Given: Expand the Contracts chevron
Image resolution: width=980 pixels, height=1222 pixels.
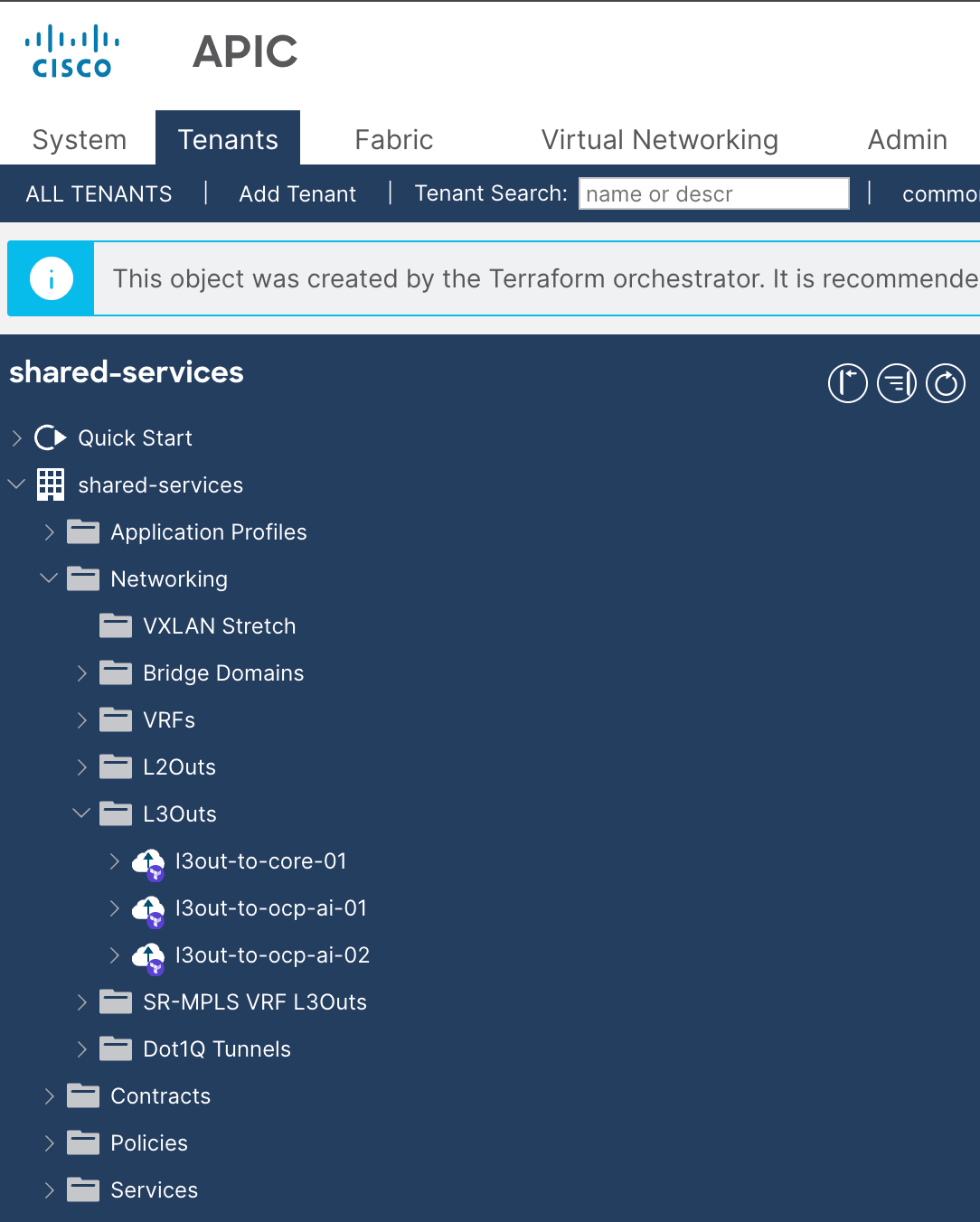Looking at the screenshot, I should click(x=50, y=1096).
